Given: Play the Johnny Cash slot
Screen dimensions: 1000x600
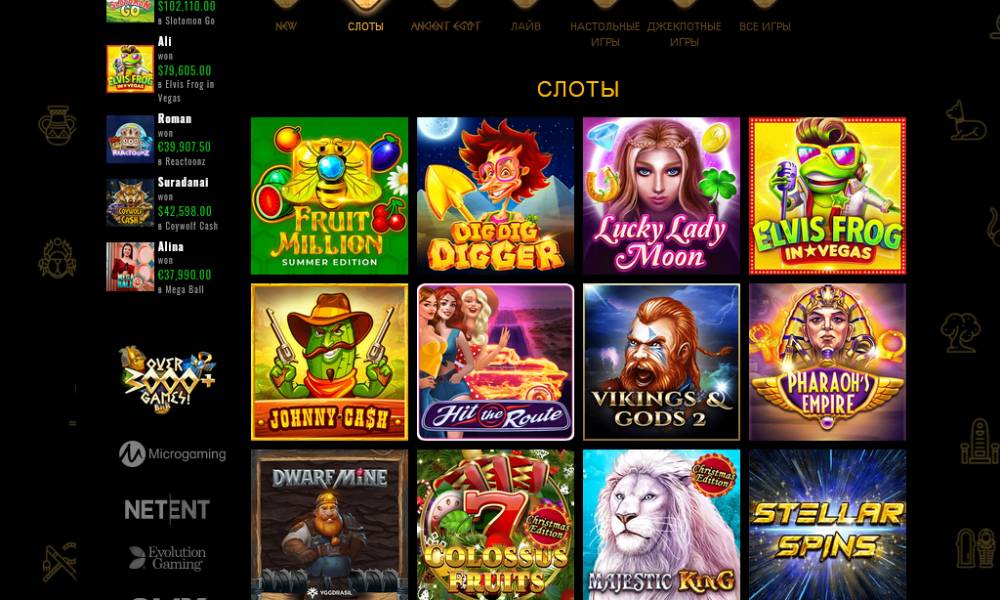Looking at the screenshot, I should point(329,362).
